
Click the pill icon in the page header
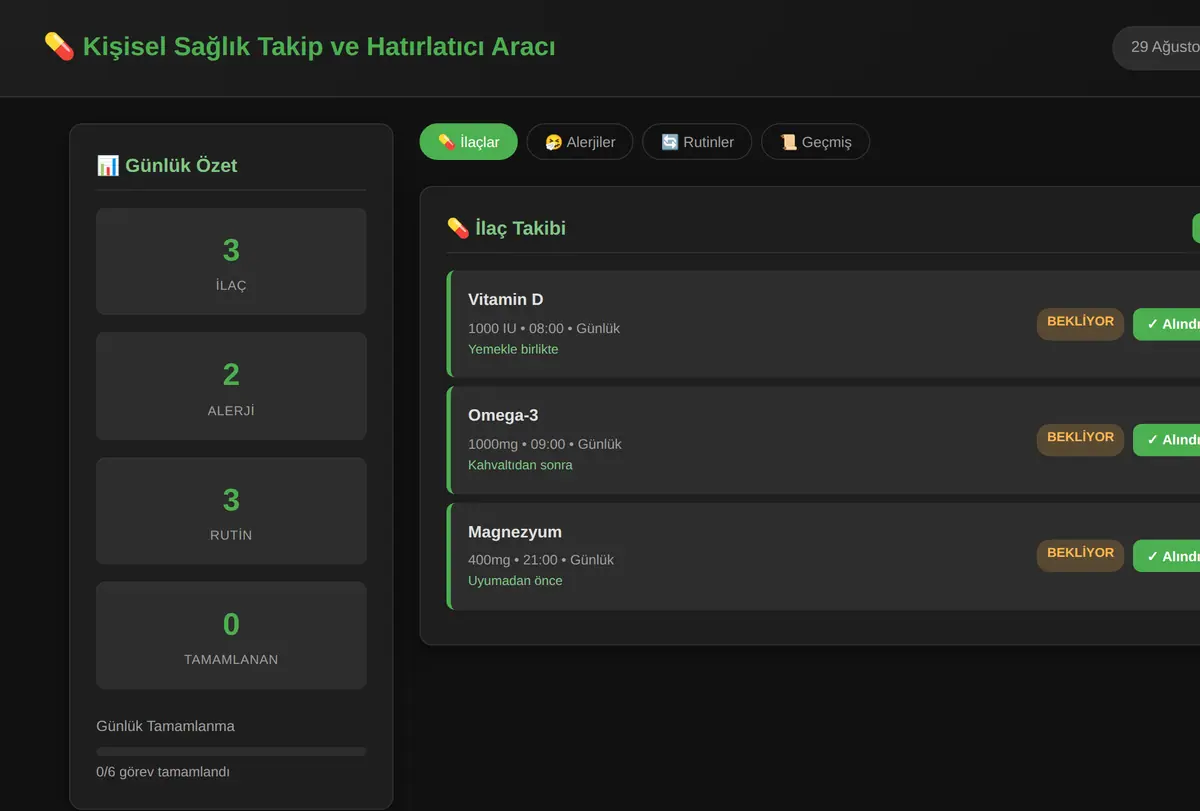click(59, 46)
